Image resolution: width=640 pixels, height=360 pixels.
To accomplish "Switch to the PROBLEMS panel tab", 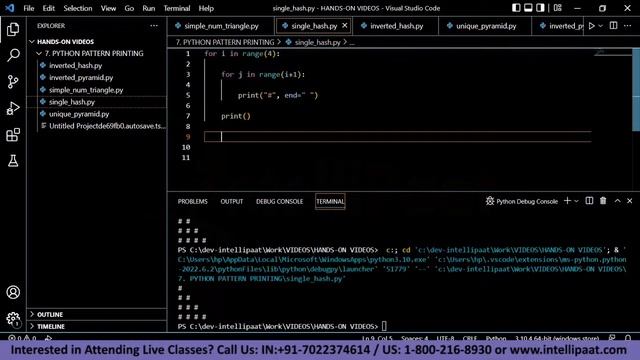I will 193,202.
